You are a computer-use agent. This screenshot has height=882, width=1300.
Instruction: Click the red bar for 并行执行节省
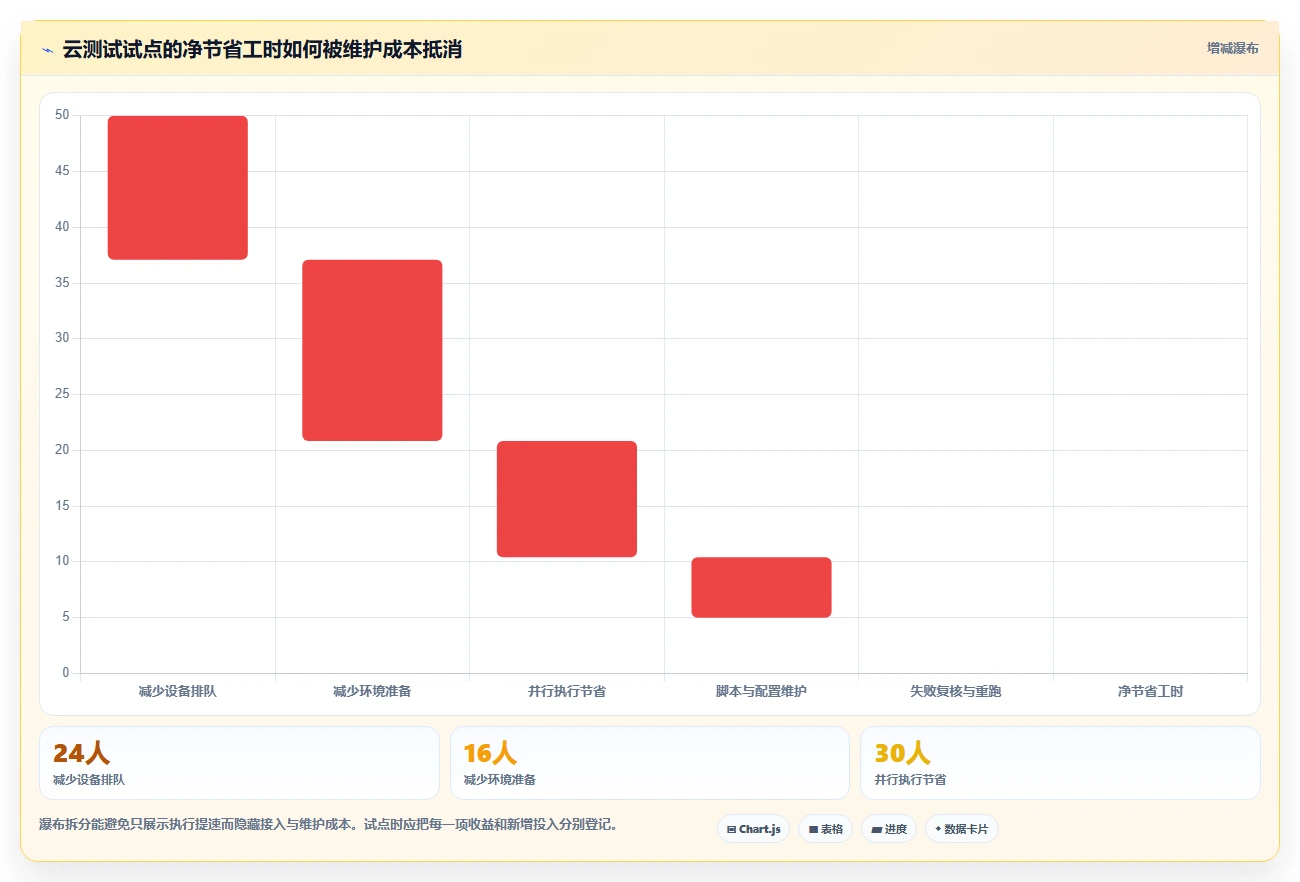[x=567, y=499]
